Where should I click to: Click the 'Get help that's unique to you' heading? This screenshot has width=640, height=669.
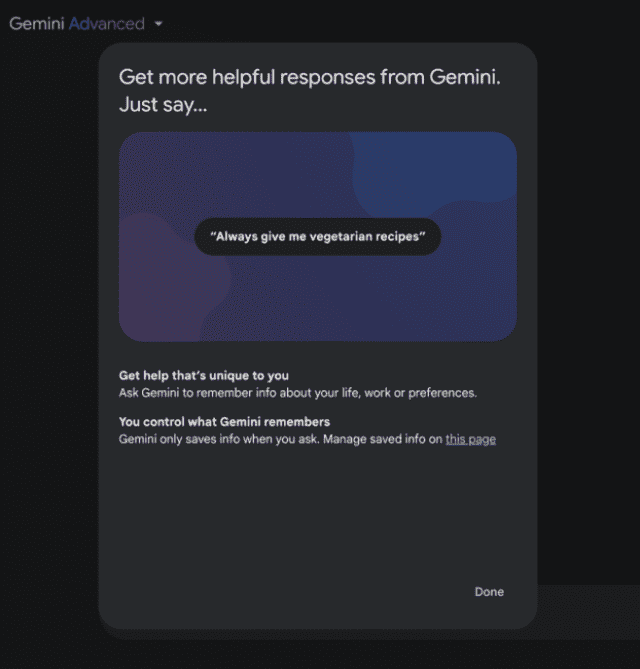(204, 375)
